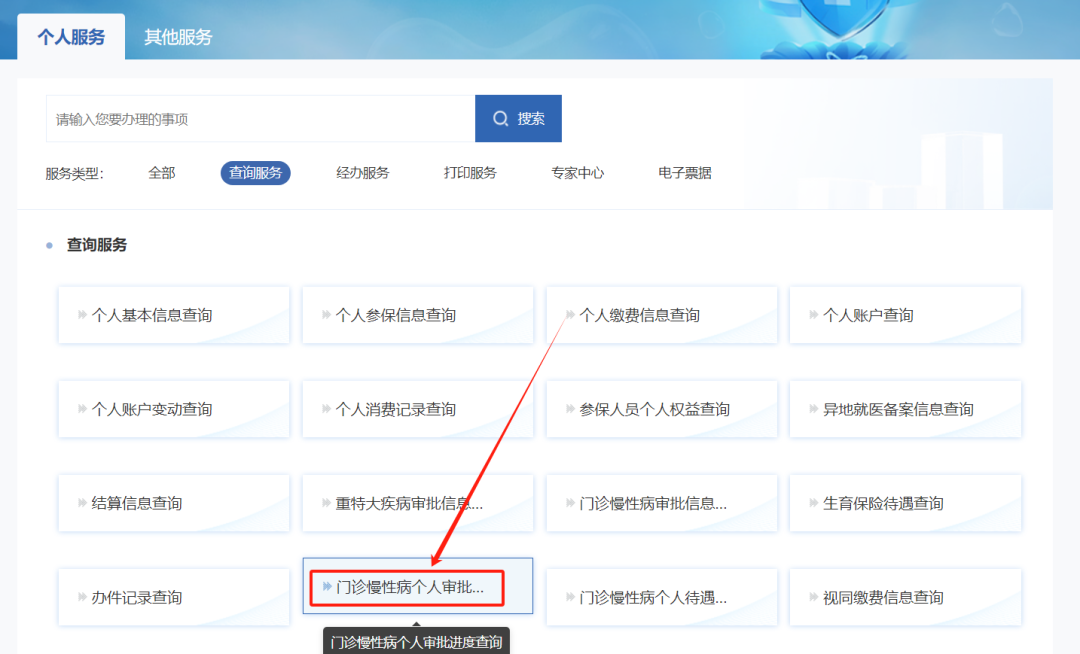Switch to the 其他服务 tab
The height and width of the screenshot is (654, 1080).
point(178,37)
